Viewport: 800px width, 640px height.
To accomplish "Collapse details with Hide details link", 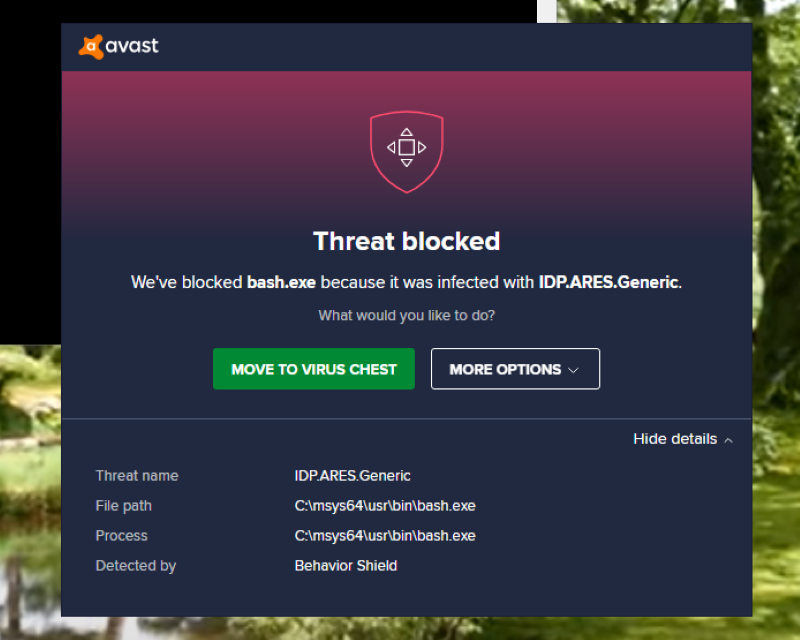I will point(675,439).
